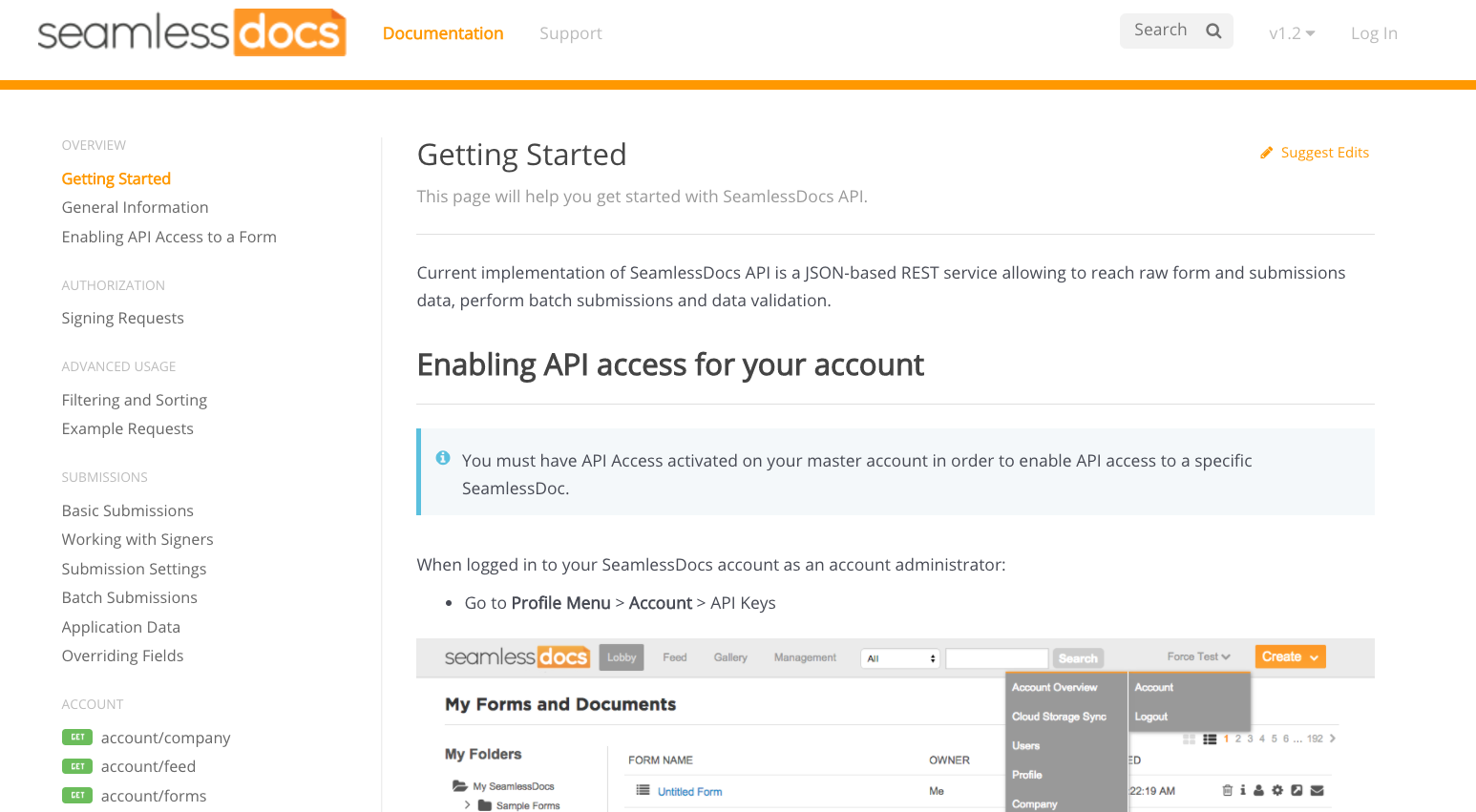Image resolution: width=1476 pixels, height=812 pixels.
Task: Open Batch Submissions page
Action: coord(130,597)
